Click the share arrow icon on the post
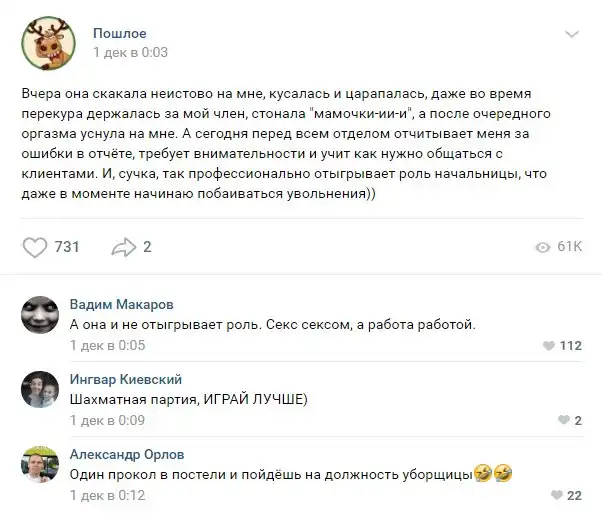 tap(122, 247)
